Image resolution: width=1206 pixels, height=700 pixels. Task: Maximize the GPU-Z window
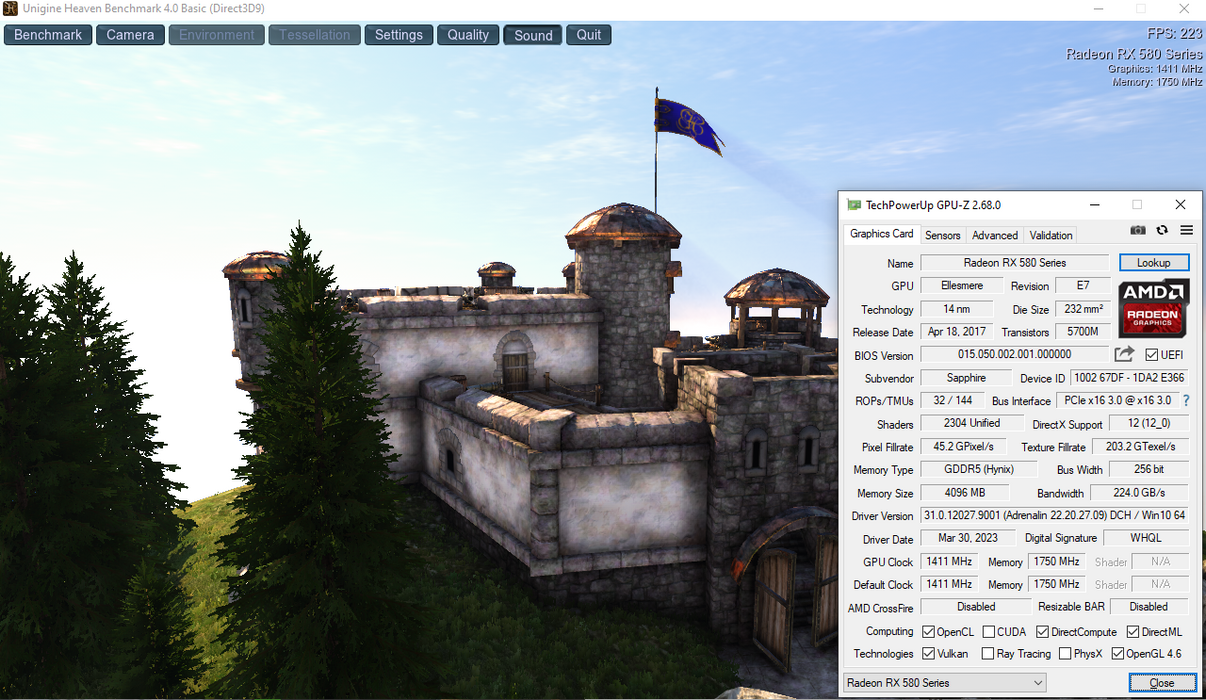[1137, 205]
